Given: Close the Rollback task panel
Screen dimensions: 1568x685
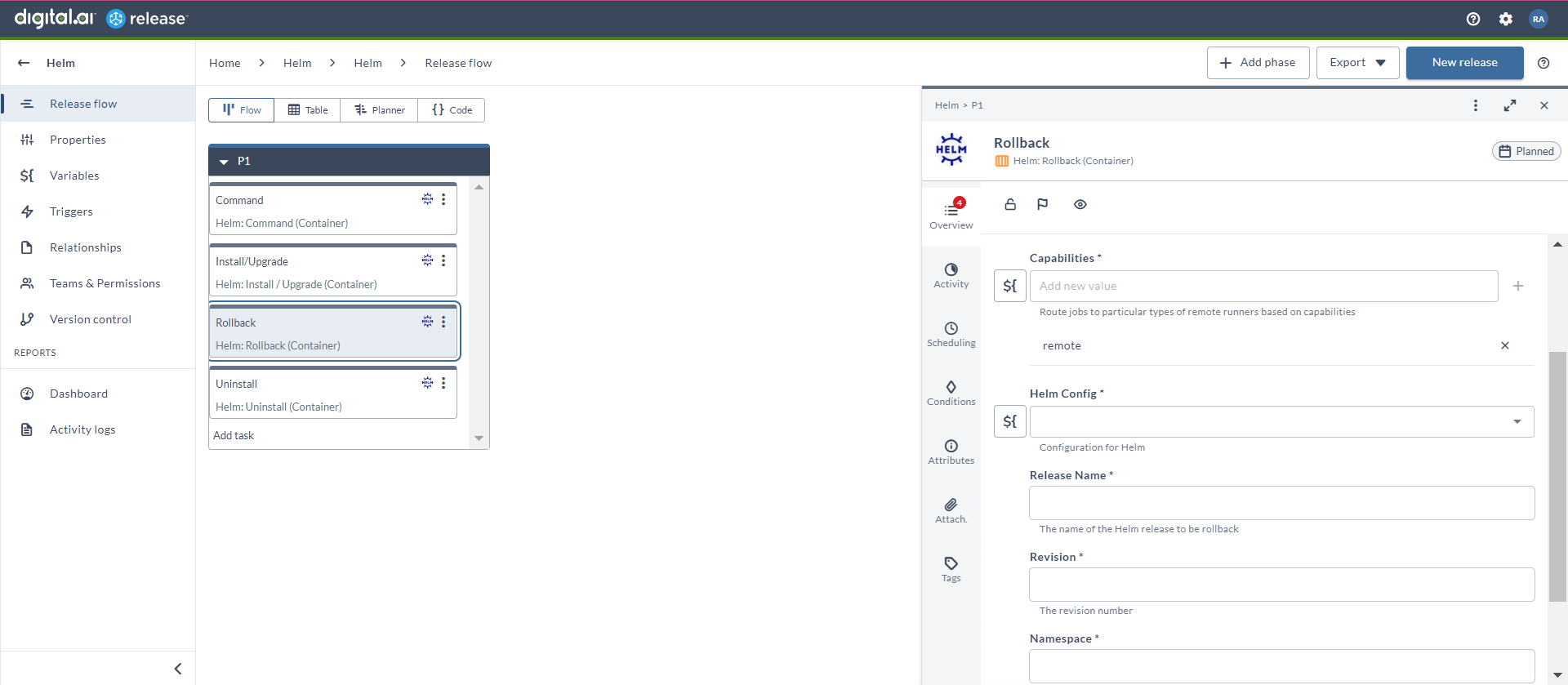Looking at the screenshot, I should click(x=1544, y=105).
